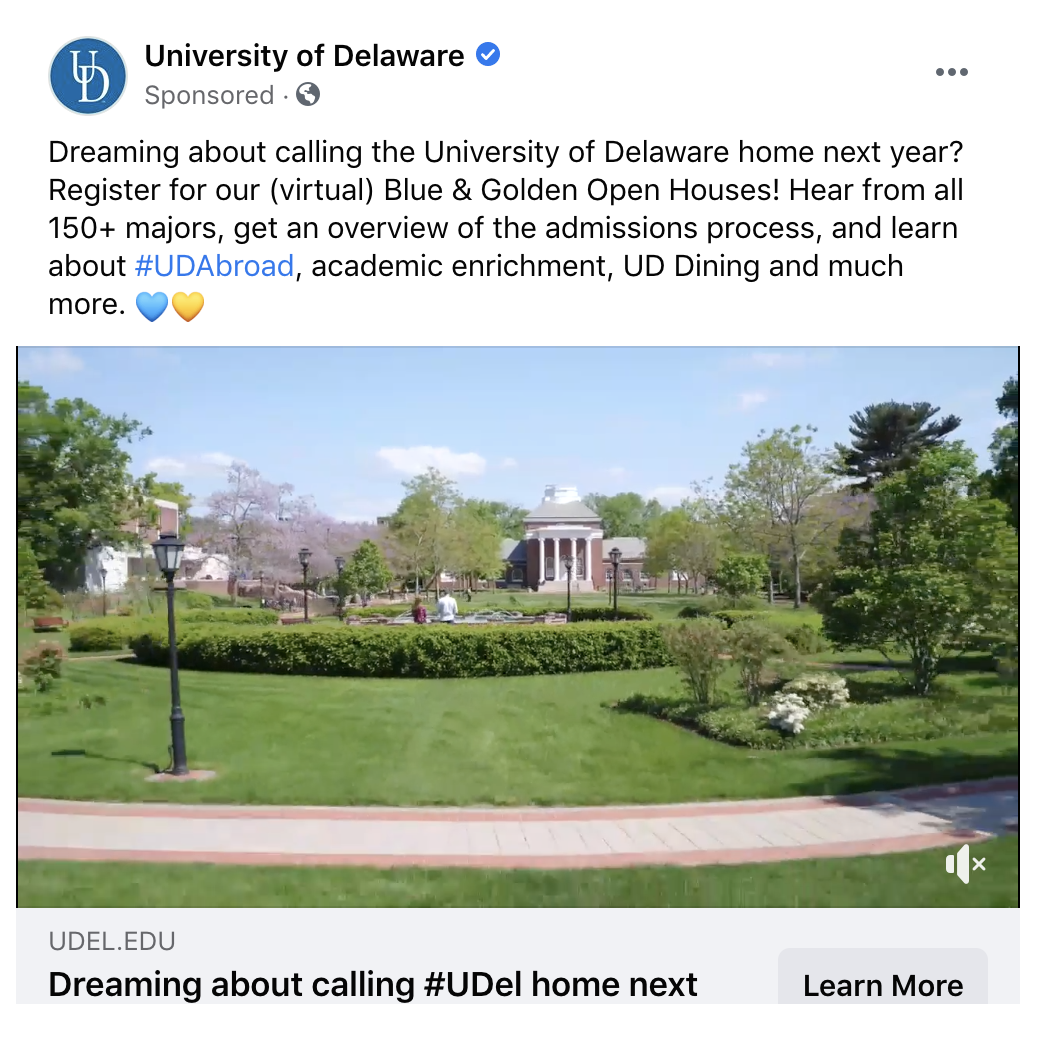
Task: Click the Sponsored label
Action: 209,96
